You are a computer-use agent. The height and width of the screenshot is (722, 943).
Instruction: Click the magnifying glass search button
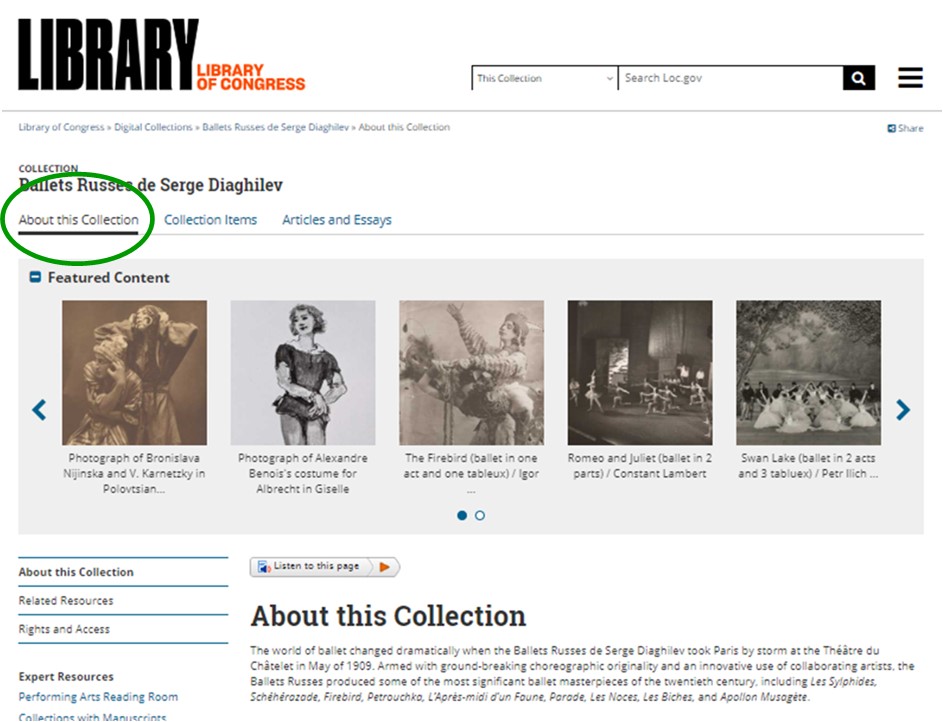pyautogui.click(x=858, y=78)
